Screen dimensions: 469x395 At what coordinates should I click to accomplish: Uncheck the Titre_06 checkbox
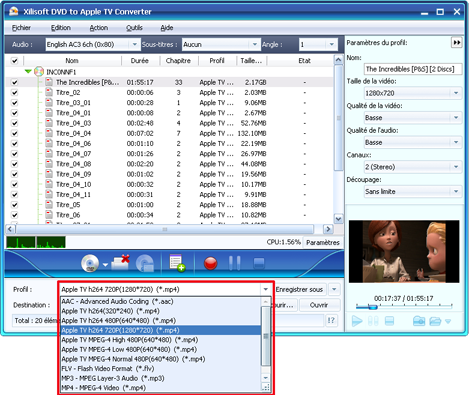click(x=14, y=215)
